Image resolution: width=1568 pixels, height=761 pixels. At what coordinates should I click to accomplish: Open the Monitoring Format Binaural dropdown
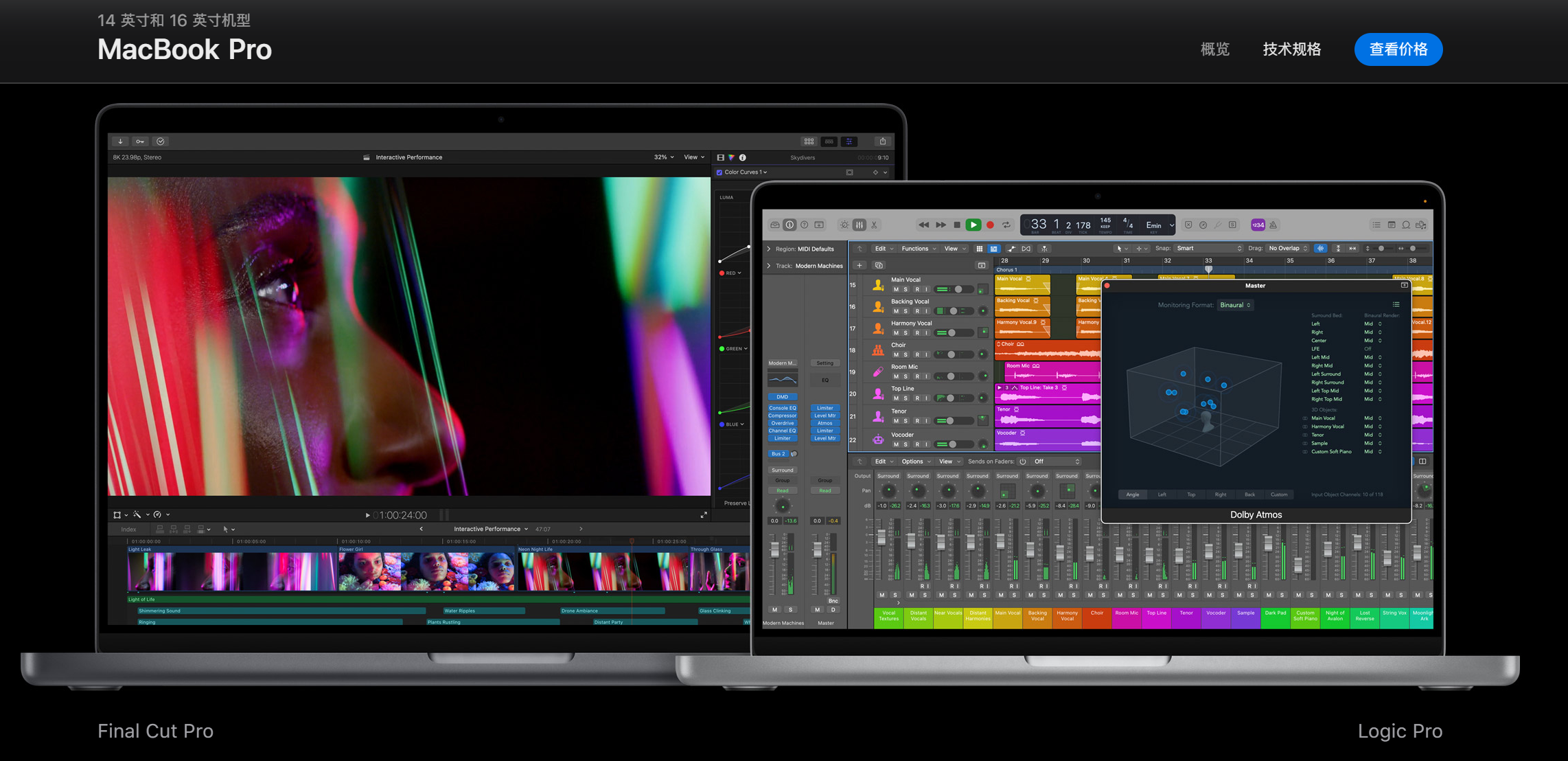[x=1235, y=306]
